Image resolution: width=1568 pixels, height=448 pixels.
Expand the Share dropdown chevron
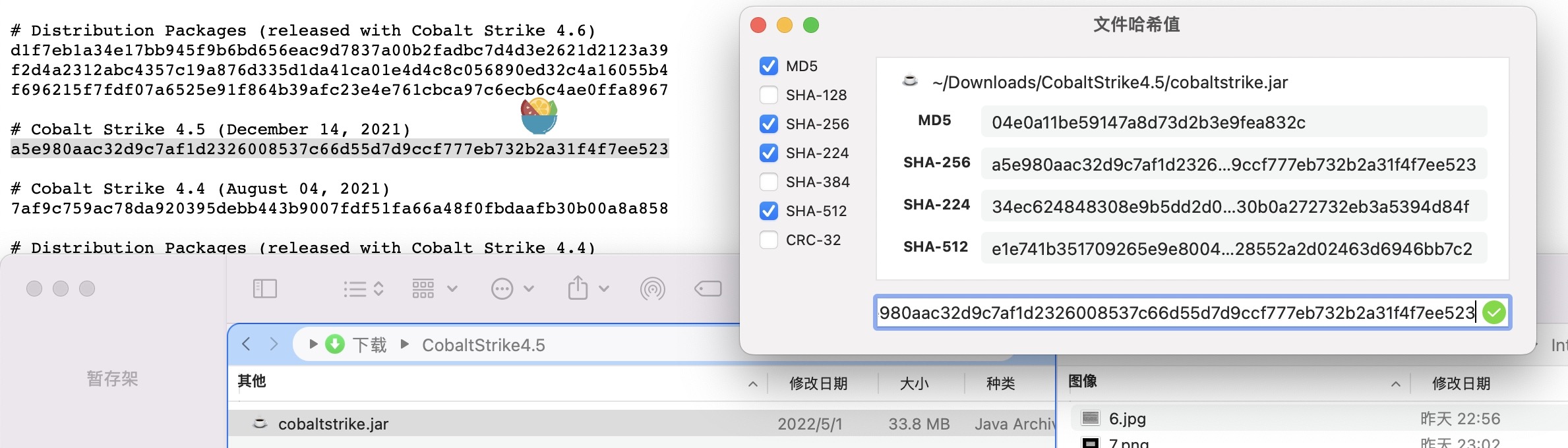pyautogui.click(x=604, y=289)
